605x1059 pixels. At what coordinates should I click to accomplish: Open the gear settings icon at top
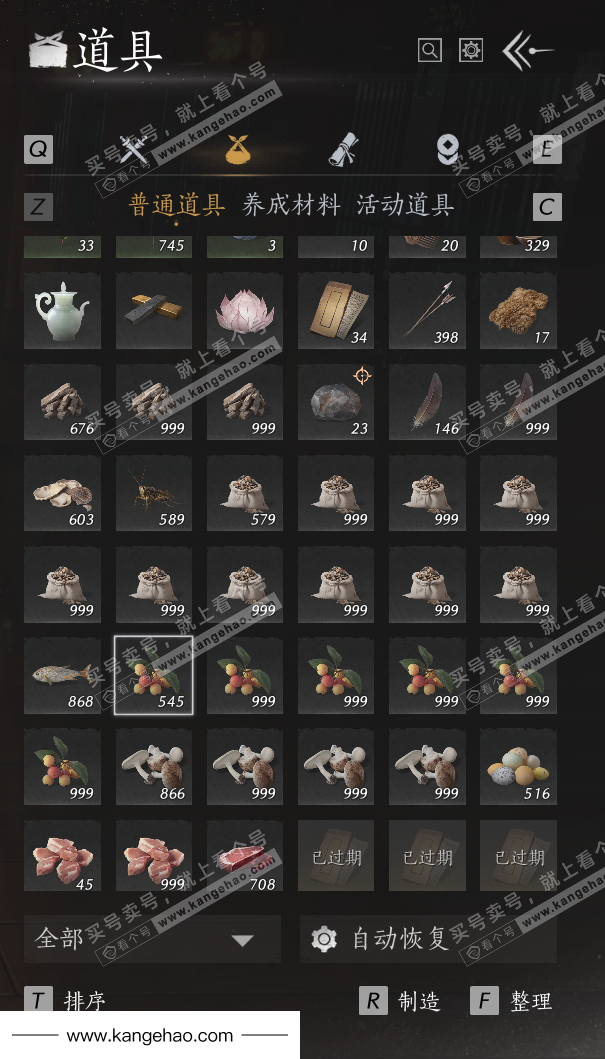tap(471, 50)
